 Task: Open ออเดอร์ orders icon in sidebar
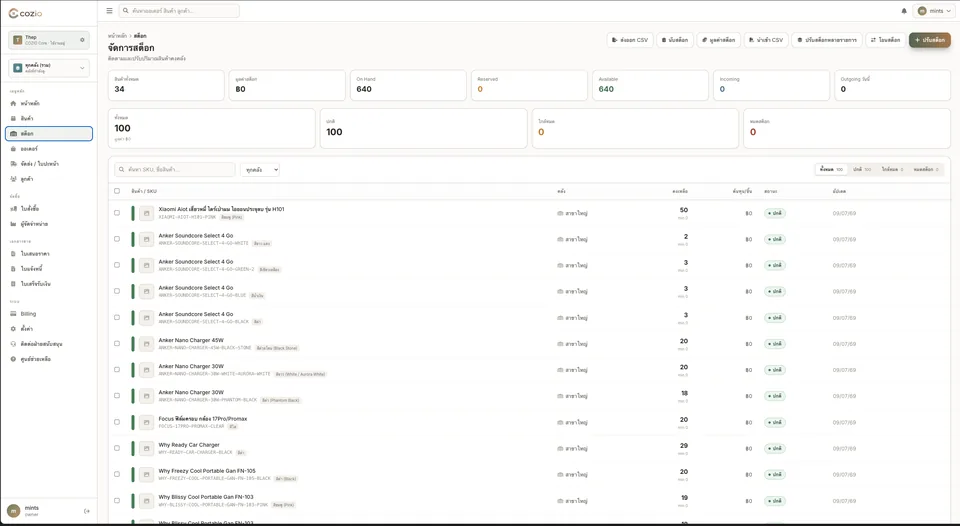[x=13, y=149]
